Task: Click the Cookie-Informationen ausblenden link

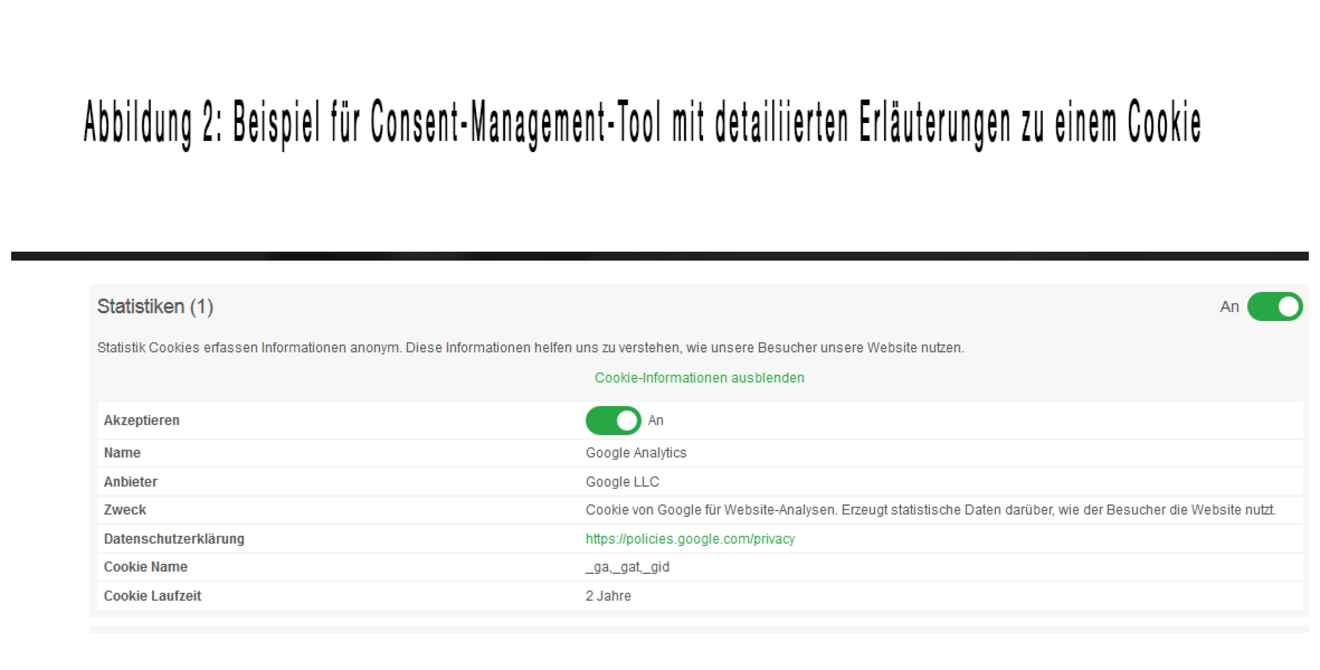Action: tap(699, 378)
